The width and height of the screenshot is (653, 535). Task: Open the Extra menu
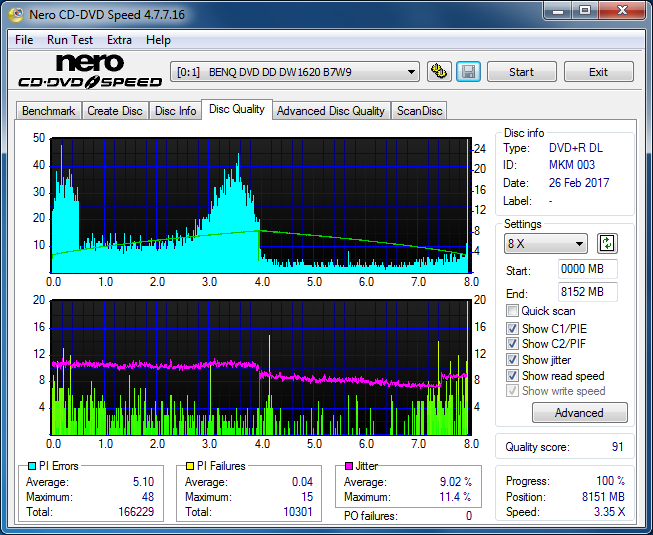pyautogui.click(x=119, y=40)
